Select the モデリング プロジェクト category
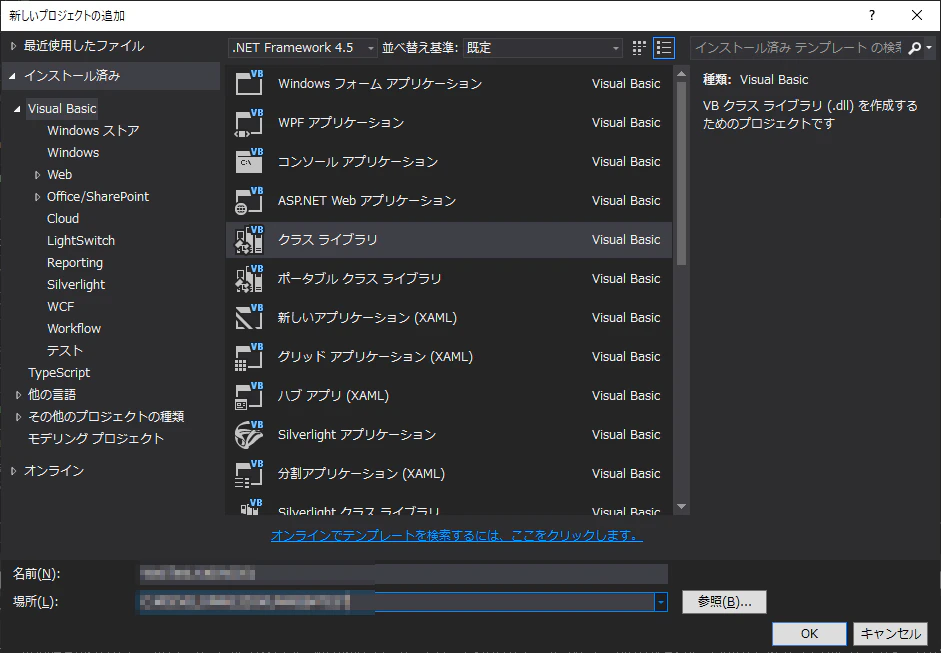Image resolution: width=941 pixels, height=653 pixels. [x=96, y=439]
